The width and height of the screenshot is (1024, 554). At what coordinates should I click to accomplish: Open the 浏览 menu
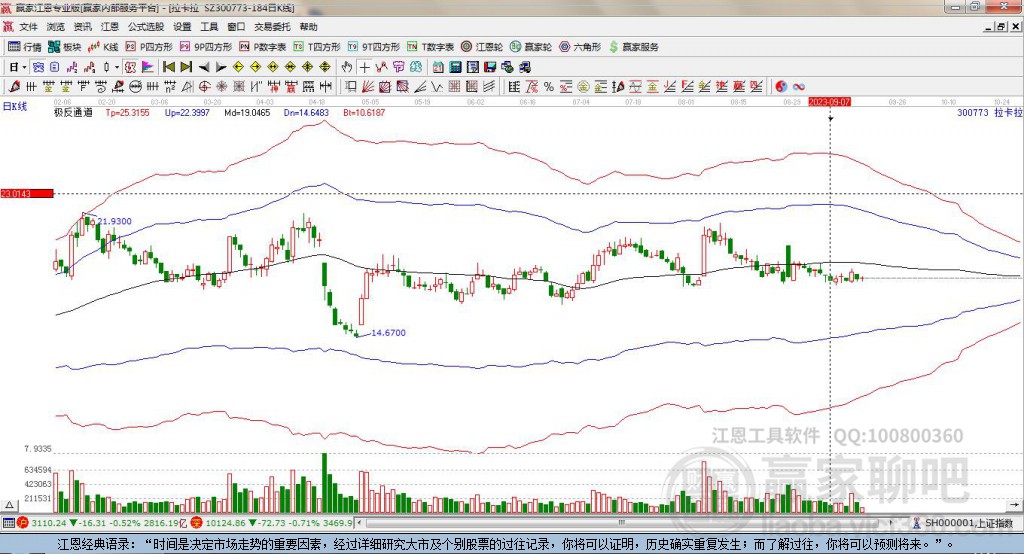pyautogui.click(x=56, y=27)
